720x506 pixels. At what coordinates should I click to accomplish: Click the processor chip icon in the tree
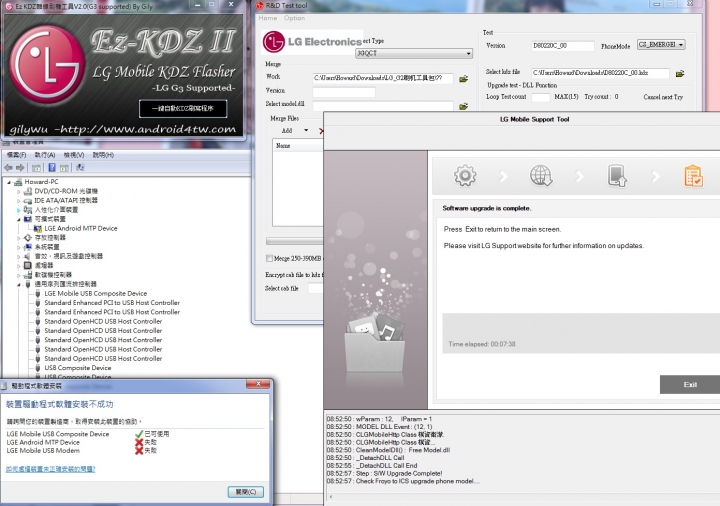[x=28, y=265]
